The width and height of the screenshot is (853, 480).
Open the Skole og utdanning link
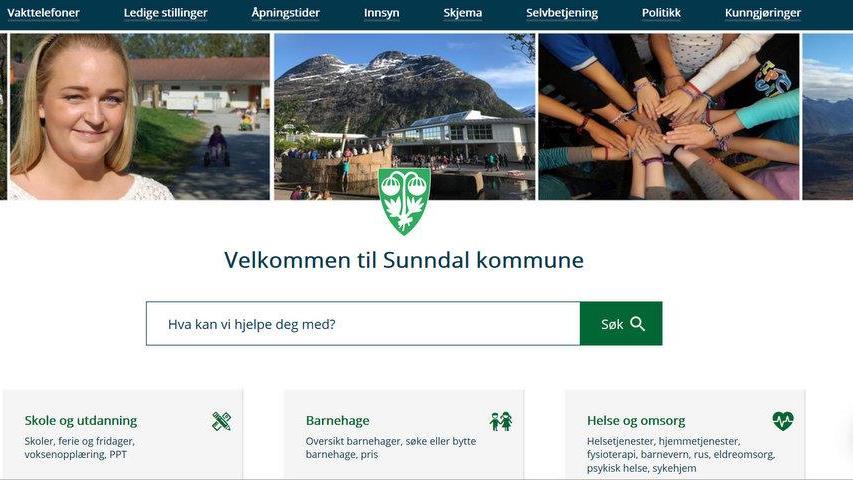pyautogui.click(x=81, y=421)
